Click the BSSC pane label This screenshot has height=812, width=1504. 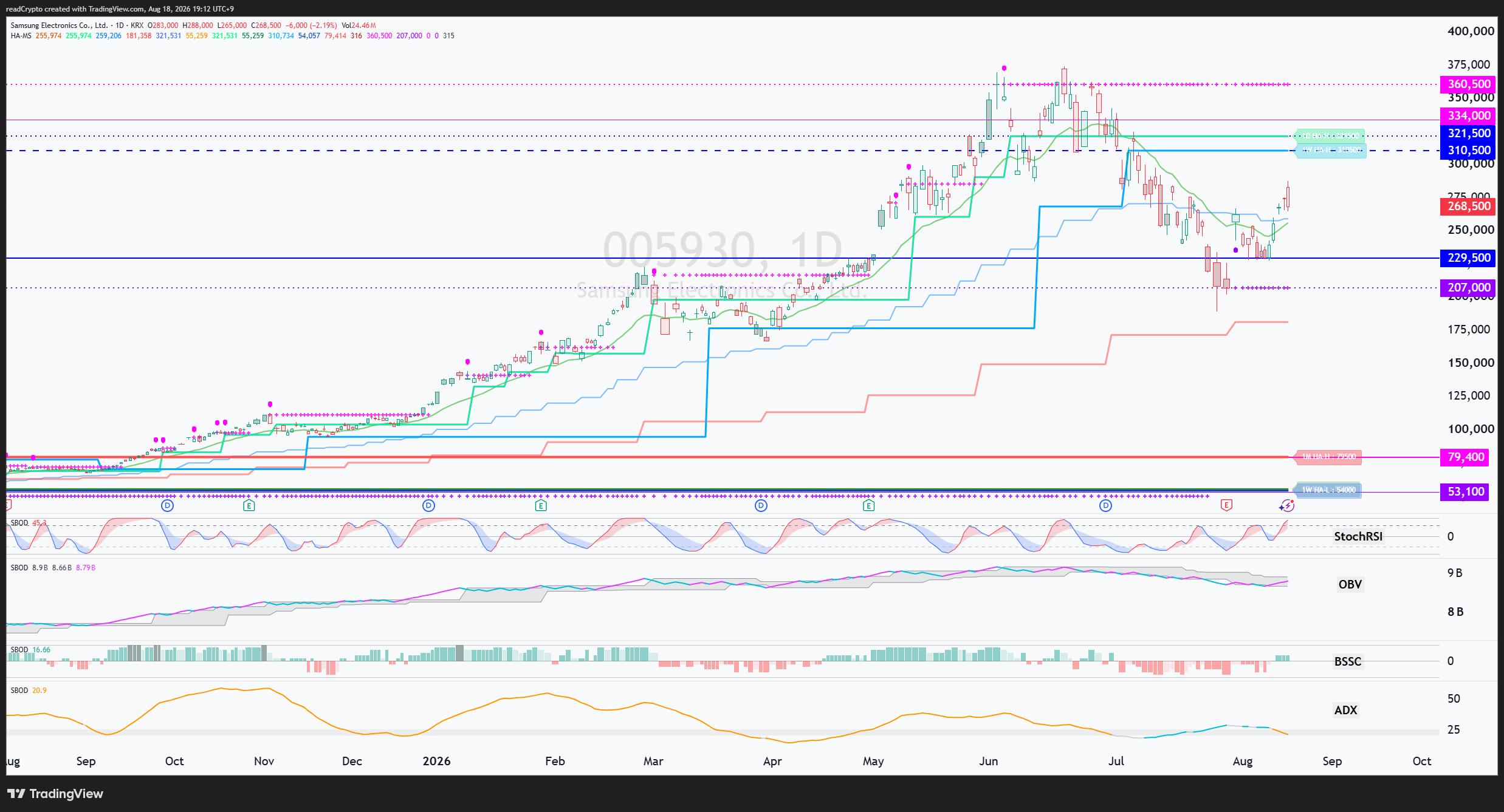point(1347,661)
